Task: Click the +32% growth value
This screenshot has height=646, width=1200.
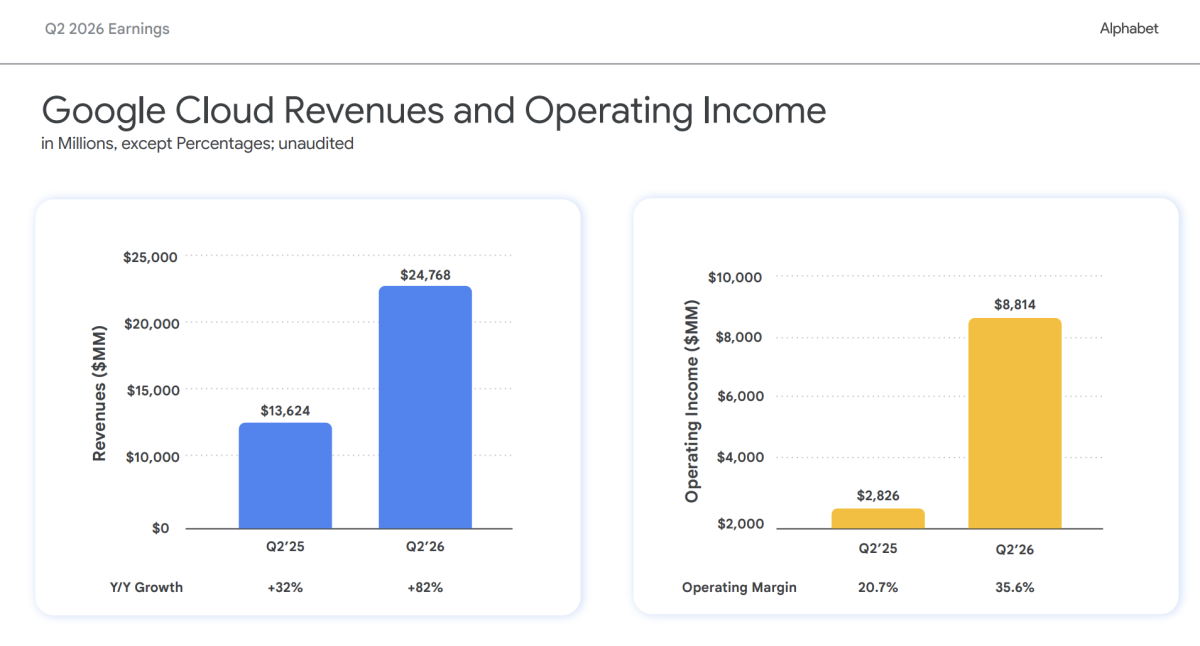Action: click(x=285, y=587)
